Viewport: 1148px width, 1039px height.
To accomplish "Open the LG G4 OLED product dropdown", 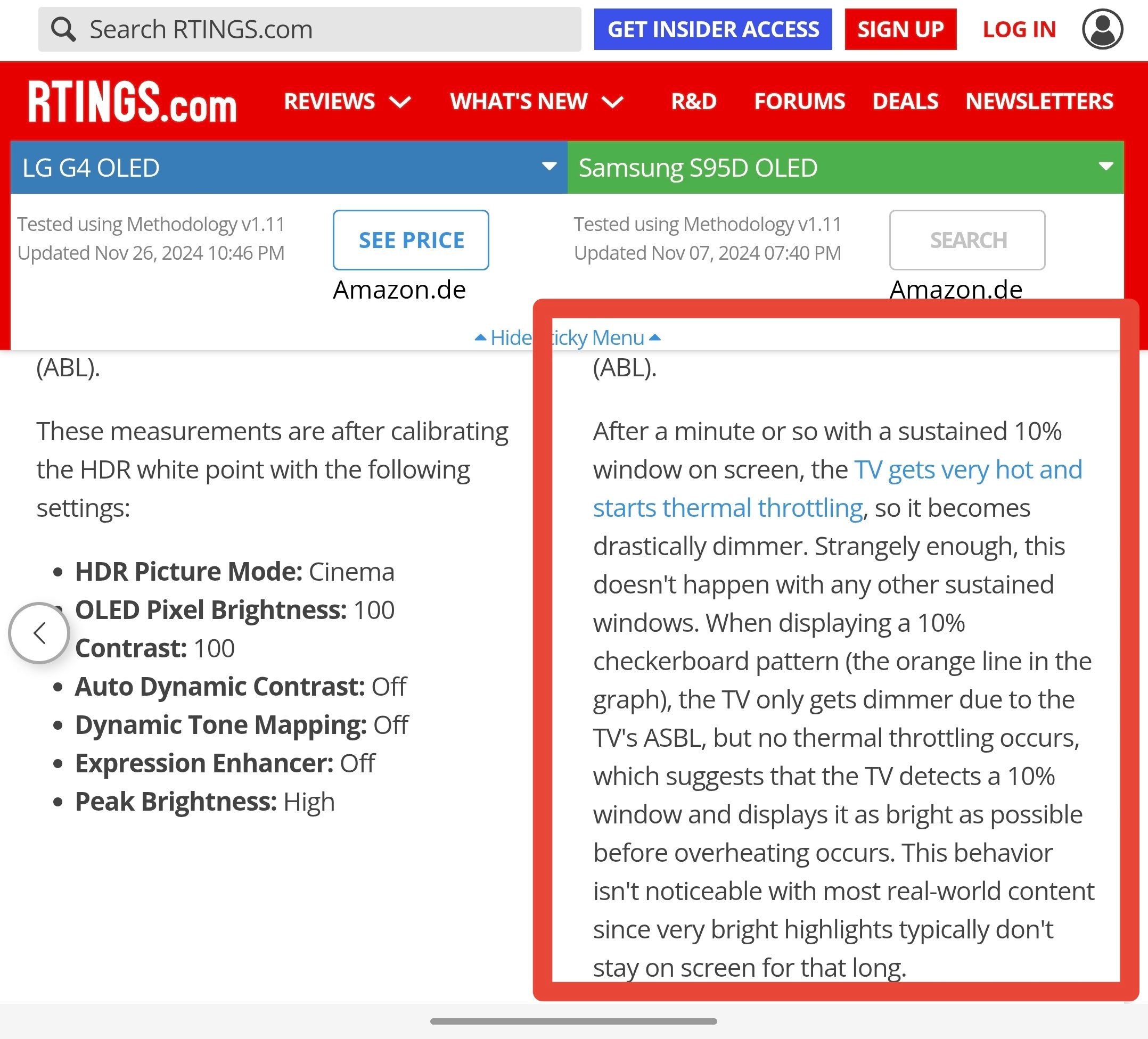I will [x=548, y=167].
